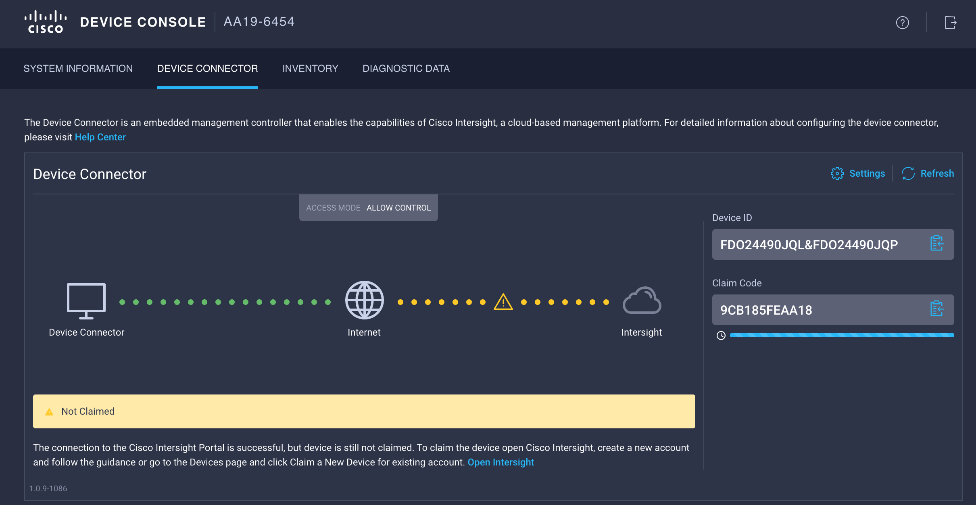Click the Device ID label
The image size is (976, 505).
(732, 217)
